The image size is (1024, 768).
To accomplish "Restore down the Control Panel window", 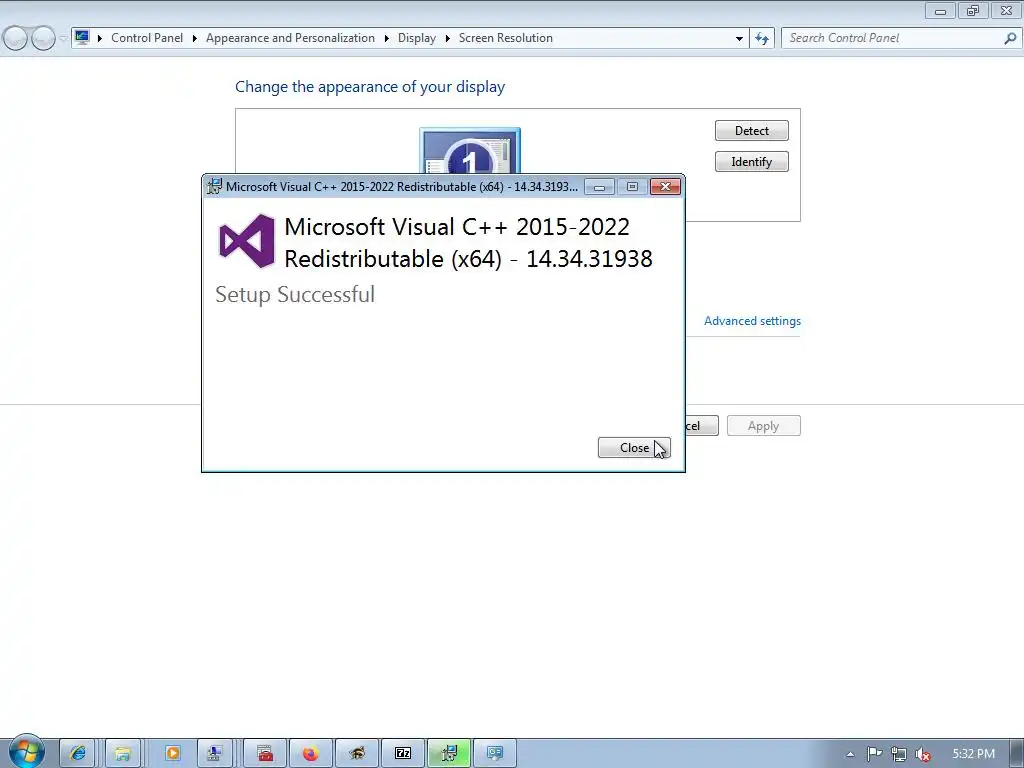I will pos(973,10).
